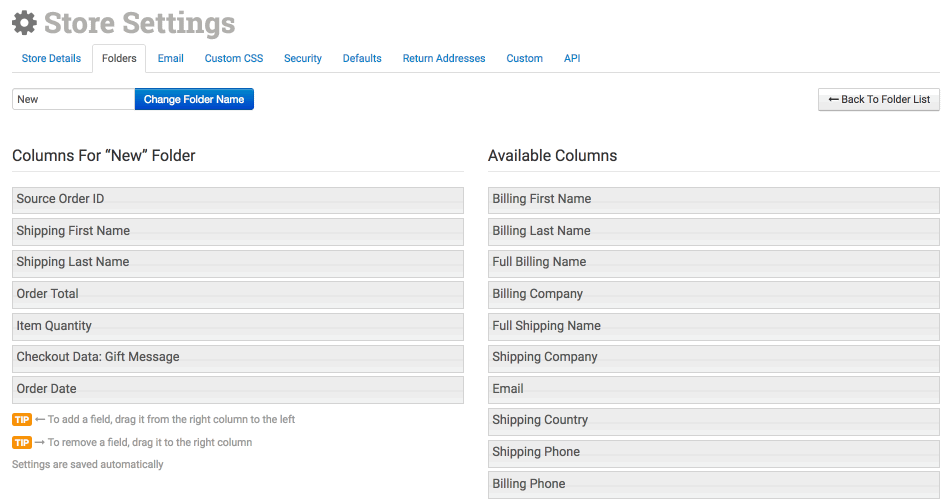Switch to the Email tab
Viewport: 949px width, 499px height.
click(171, 59)
